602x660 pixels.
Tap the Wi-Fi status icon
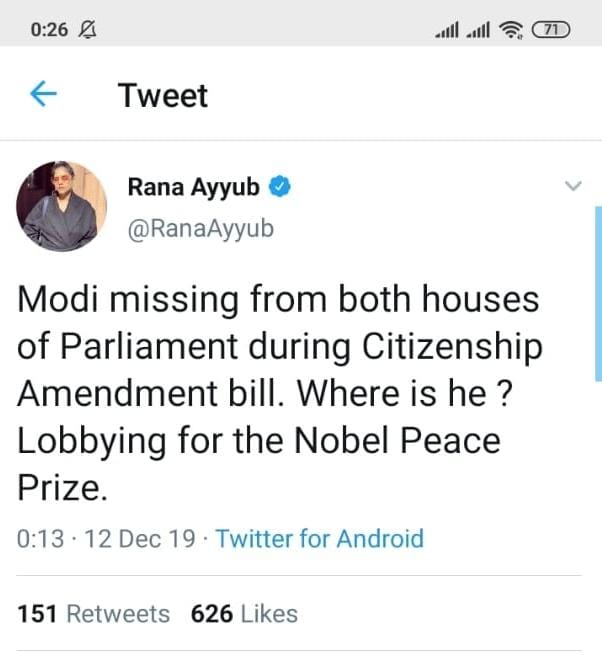click(x=512, y=30)
